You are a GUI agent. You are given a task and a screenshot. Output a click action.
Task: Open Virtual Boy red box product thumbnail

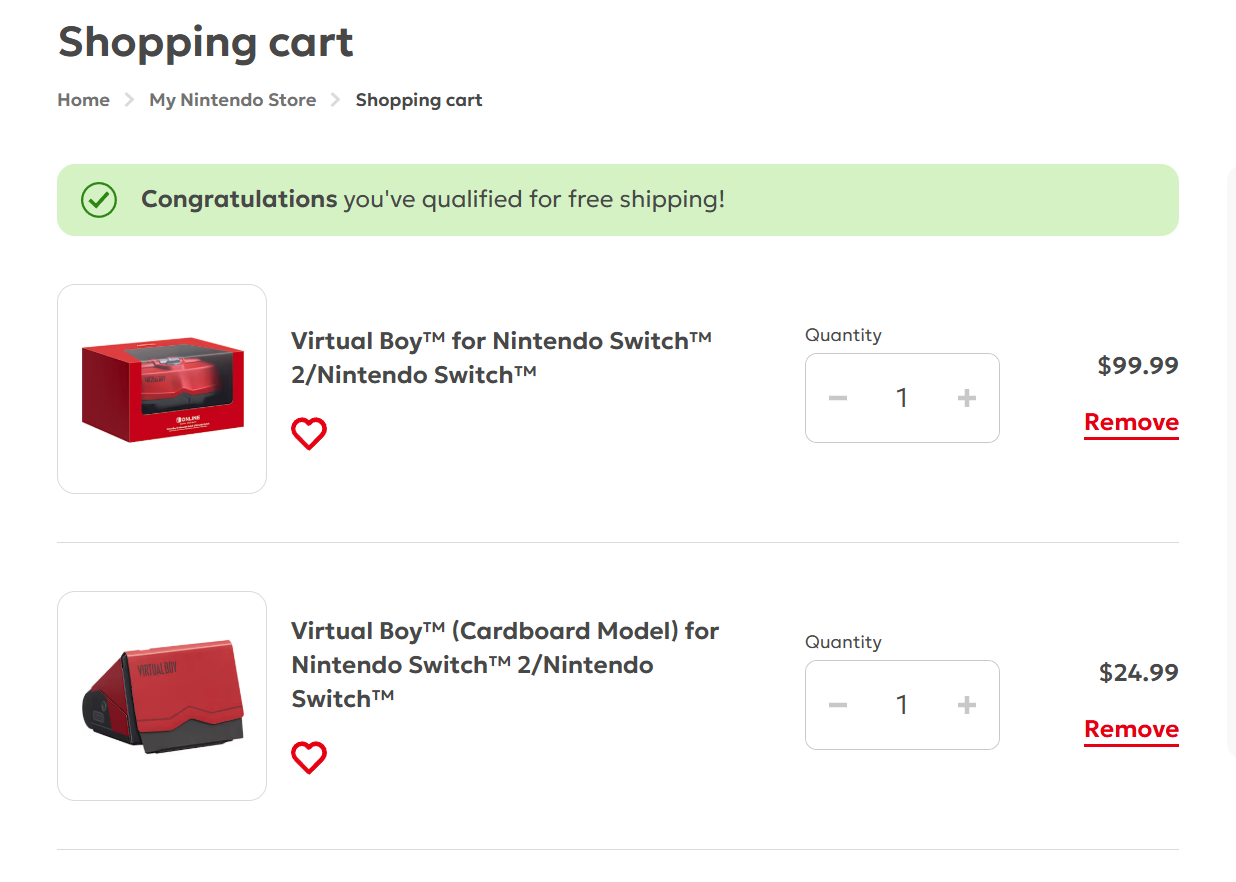(162, 389)
